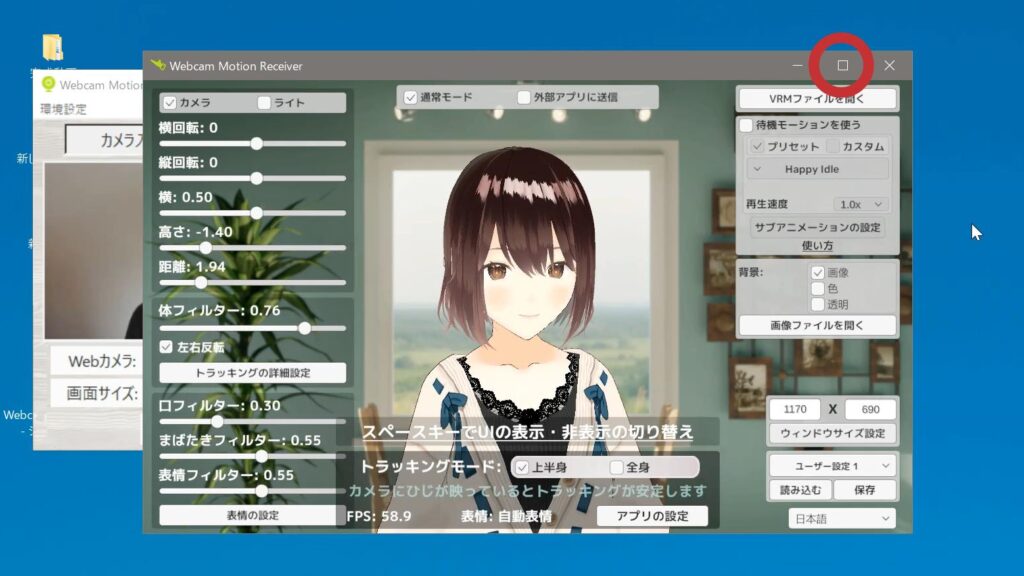Viewport: 1024px width, 576px height.
Task: Select 全身 tracking mode
Action: (617, 467)
